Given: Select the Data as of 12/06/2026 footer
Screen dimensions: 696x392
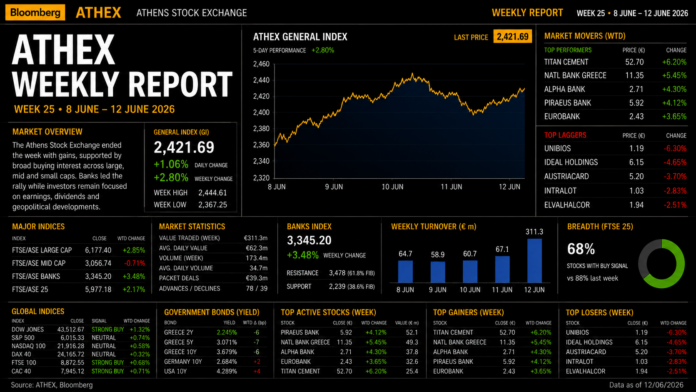Looking at the screenshot, I should click(646, 385).
